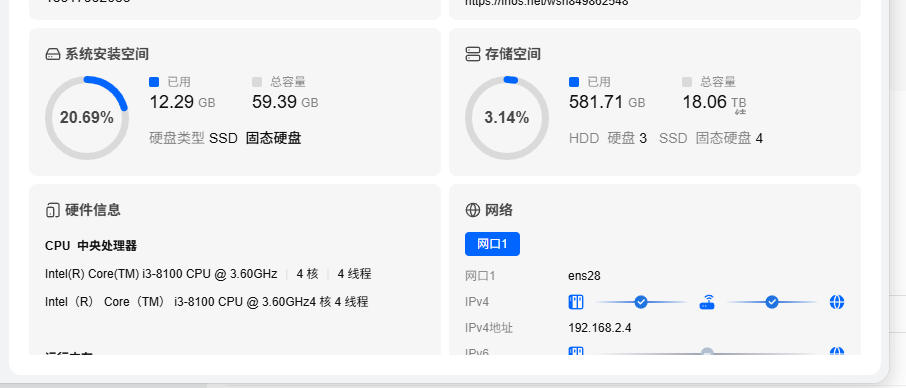
Task: Click the IPv4地址 label
Action: coord(489,328)
